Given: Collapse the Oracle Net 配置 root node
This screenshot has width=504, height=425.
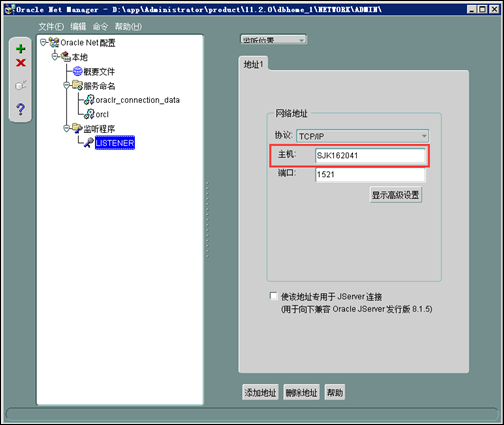Looking at the screenshot, I should [x=43, y=42].
